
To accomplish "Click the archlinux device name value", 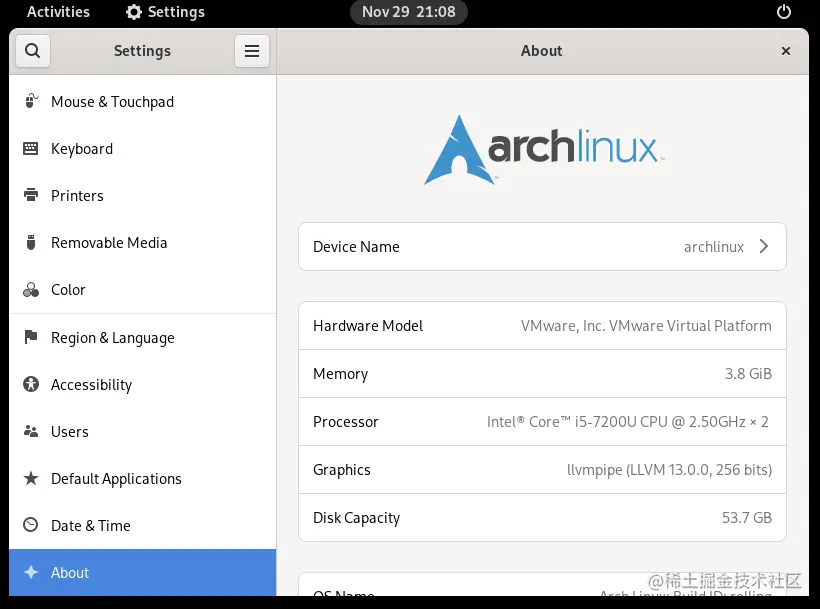I will (x=714, y=247).
